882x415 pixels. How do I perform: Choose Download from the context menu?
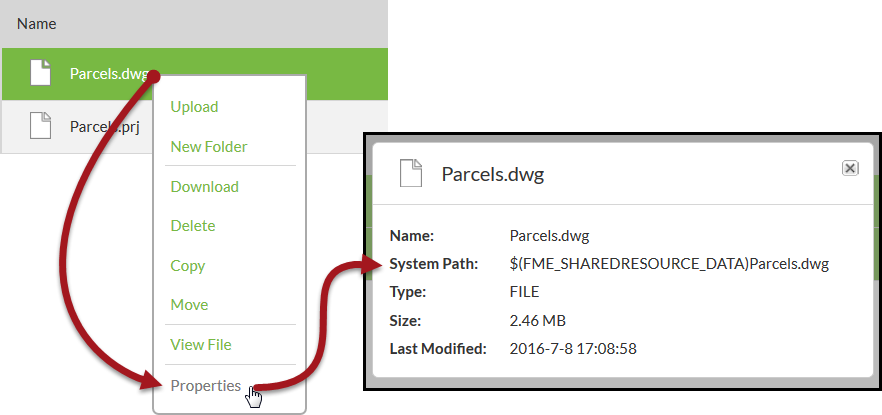pos(204,186)
